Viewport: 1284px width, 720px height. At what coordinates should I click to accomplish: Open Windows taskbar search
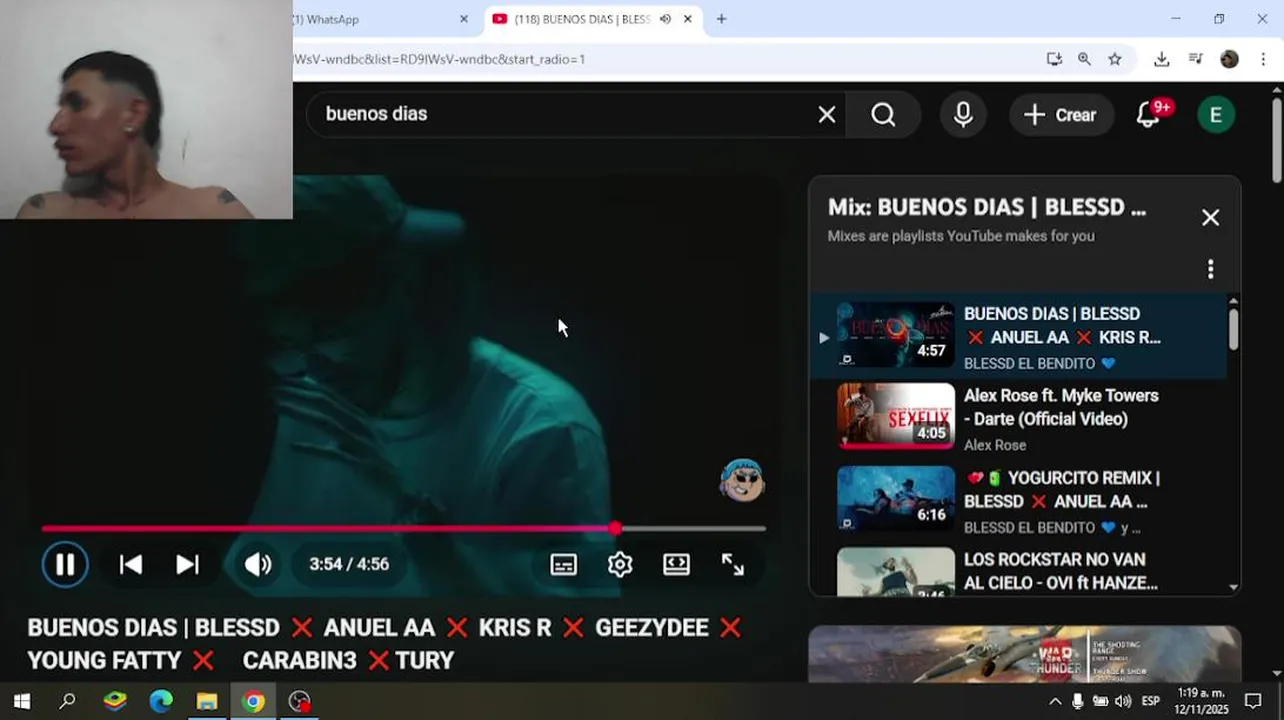[67, 701]
